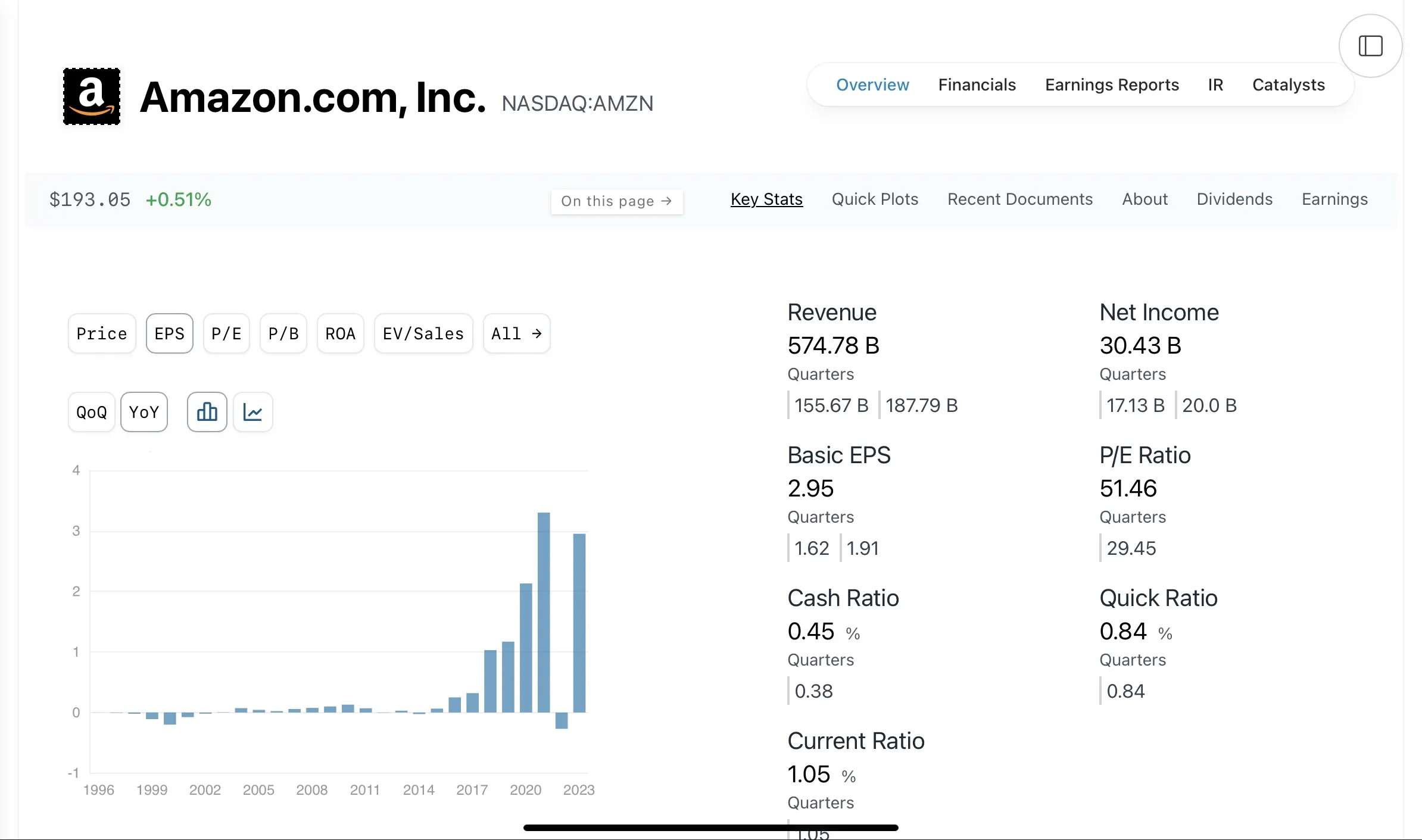Jump to Dividends section
Viewport: 1422px width, 840px height.
[x=1234, y=199]
